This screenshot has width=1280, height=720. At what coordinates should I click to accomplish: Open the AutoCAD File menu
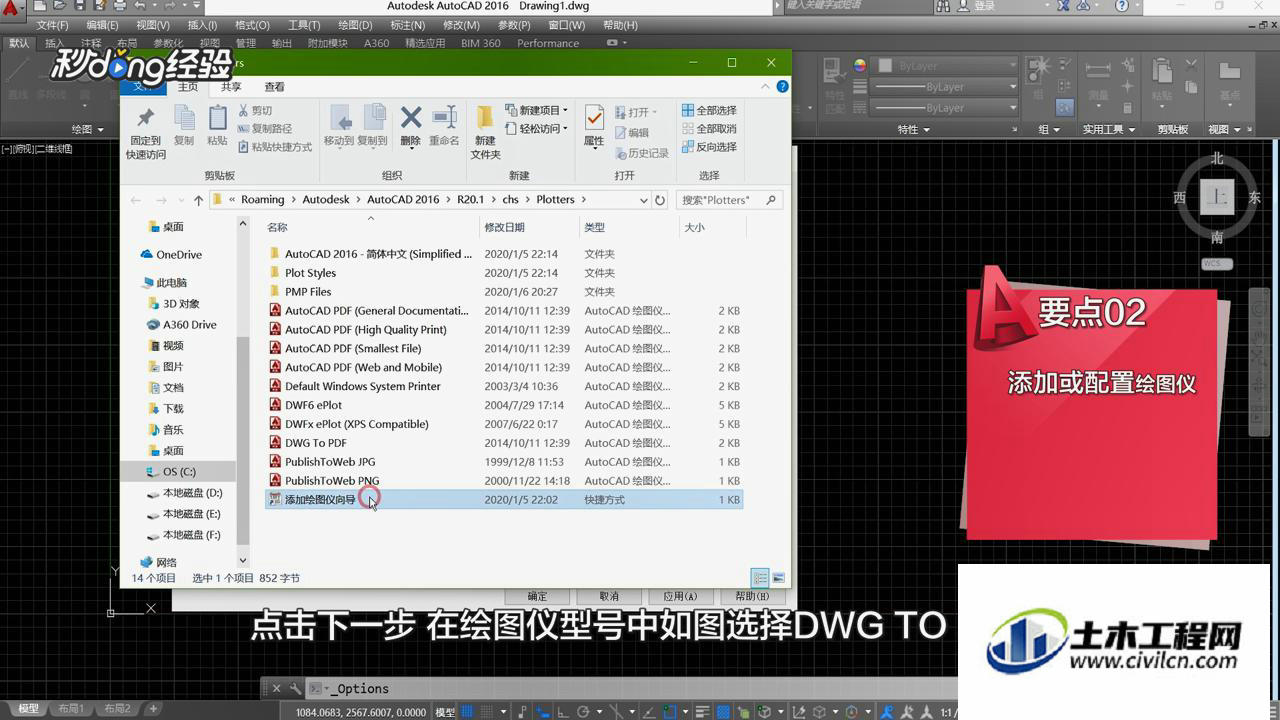52,25
